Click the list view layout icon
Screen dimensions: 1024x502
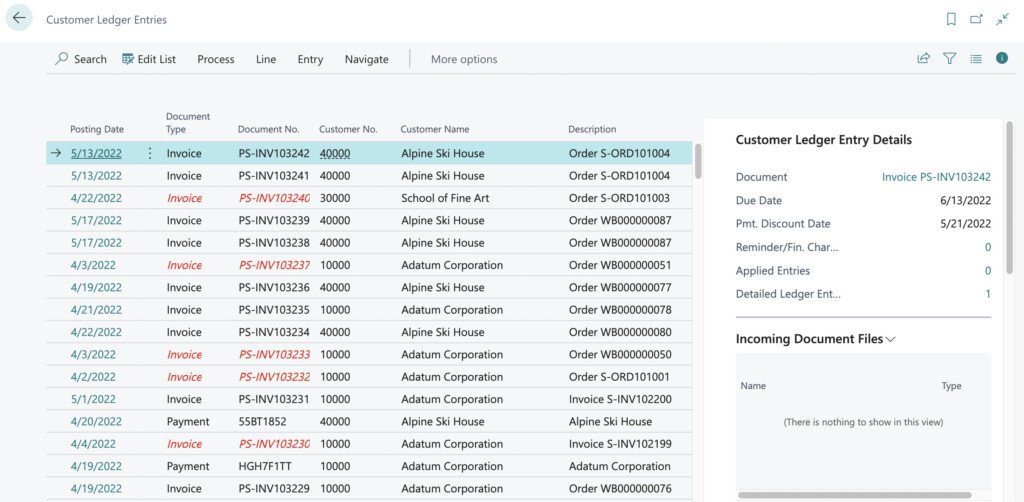[976, 59]
